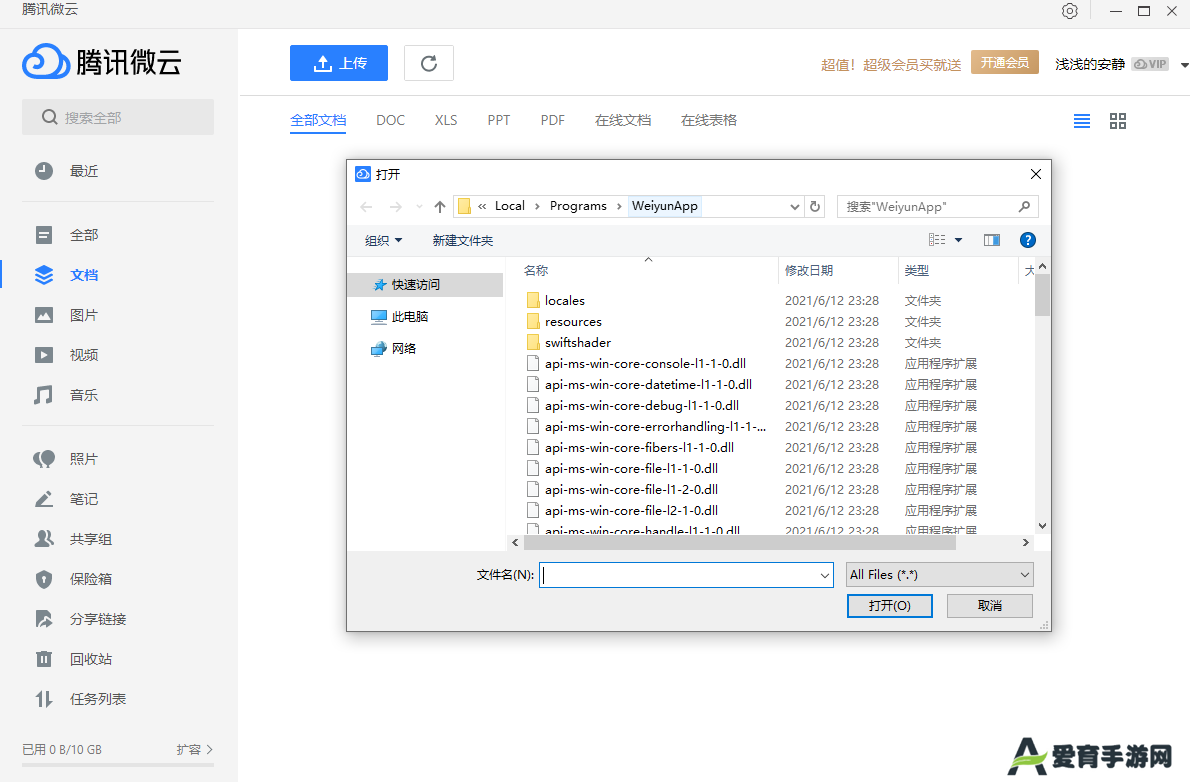This screenshot has height=782, width=1190.
Task: Refresh the WeiyunApp folder view
Action: pyautogui.click(x=815, y=207)
